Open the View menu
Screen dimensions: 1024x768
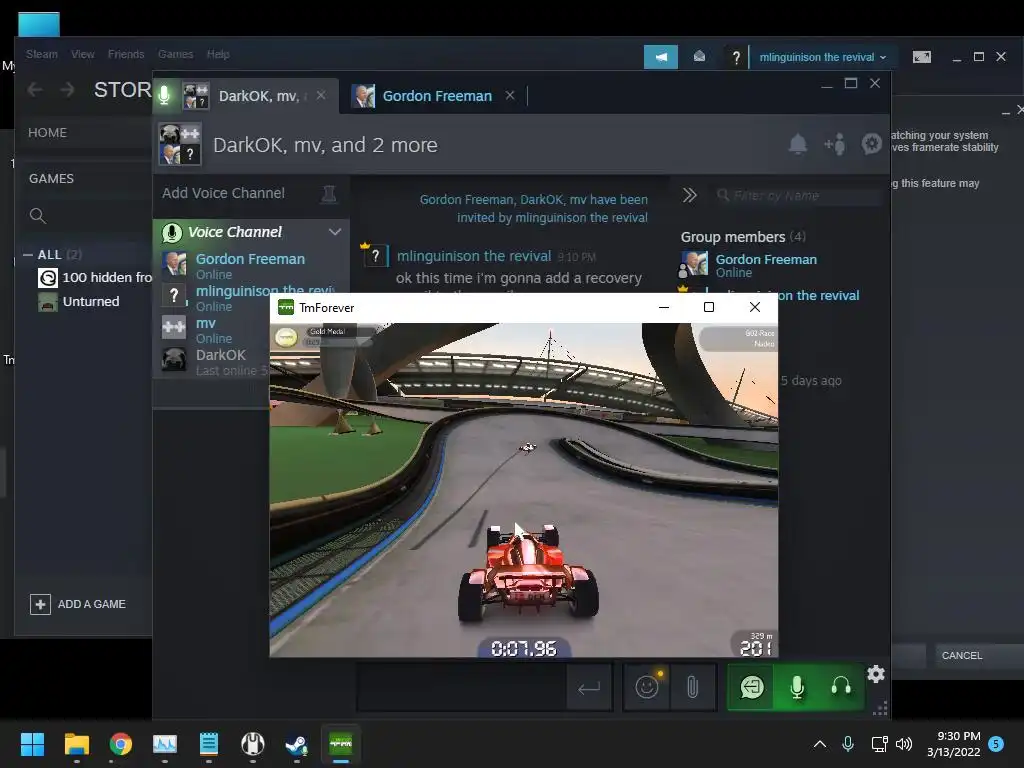click(x=82, y=54)
